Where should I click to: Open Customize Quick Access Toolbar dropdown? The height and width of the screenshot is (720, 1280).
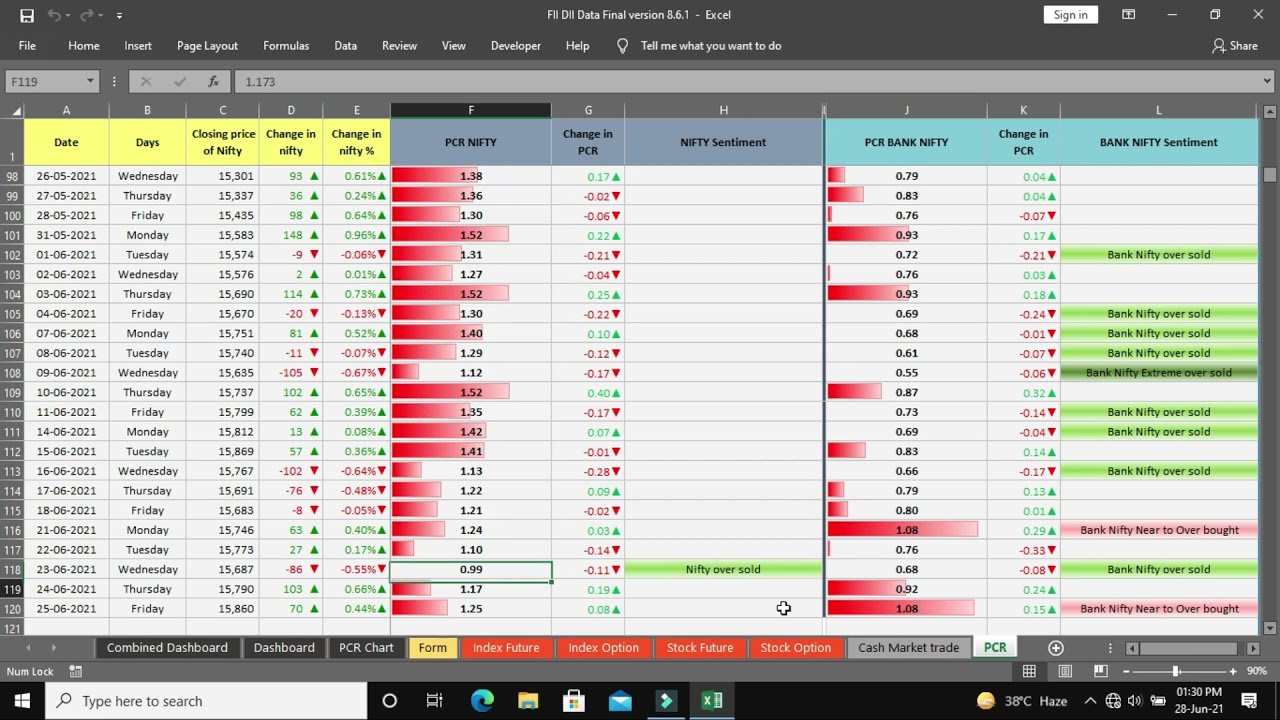tap(119, 16)
